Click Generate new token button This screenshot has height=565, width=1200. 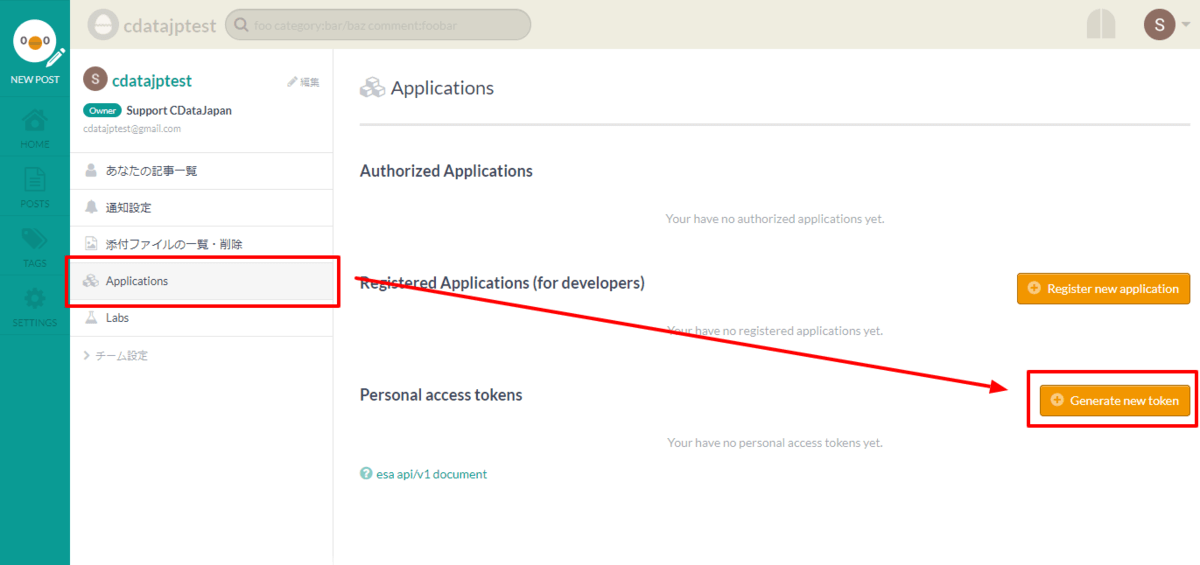click(x=1115, y=401)
